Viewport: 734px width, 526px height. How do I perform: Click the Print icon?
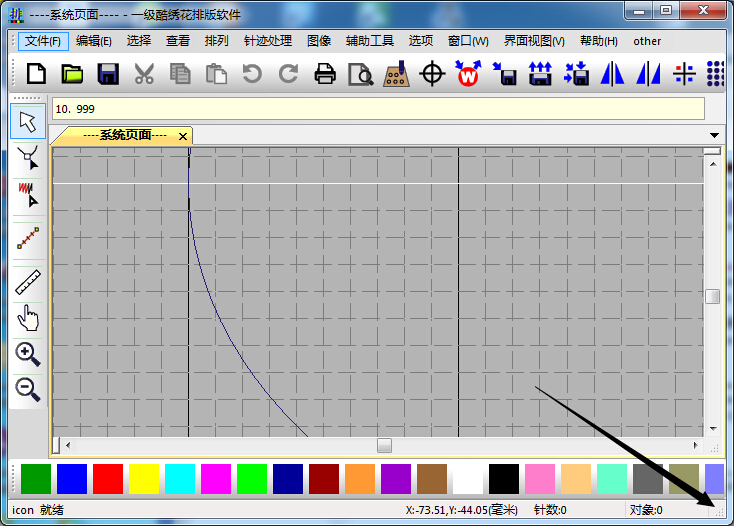pos(325,73)
